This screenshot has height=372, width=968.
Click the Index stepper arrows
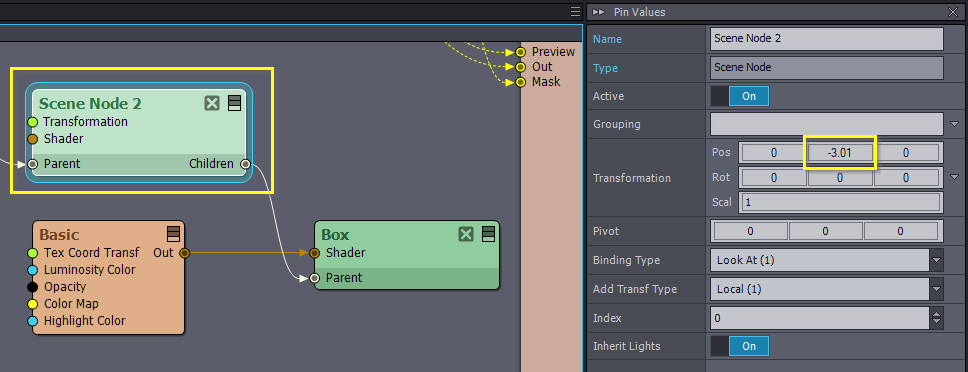point(937,318)
